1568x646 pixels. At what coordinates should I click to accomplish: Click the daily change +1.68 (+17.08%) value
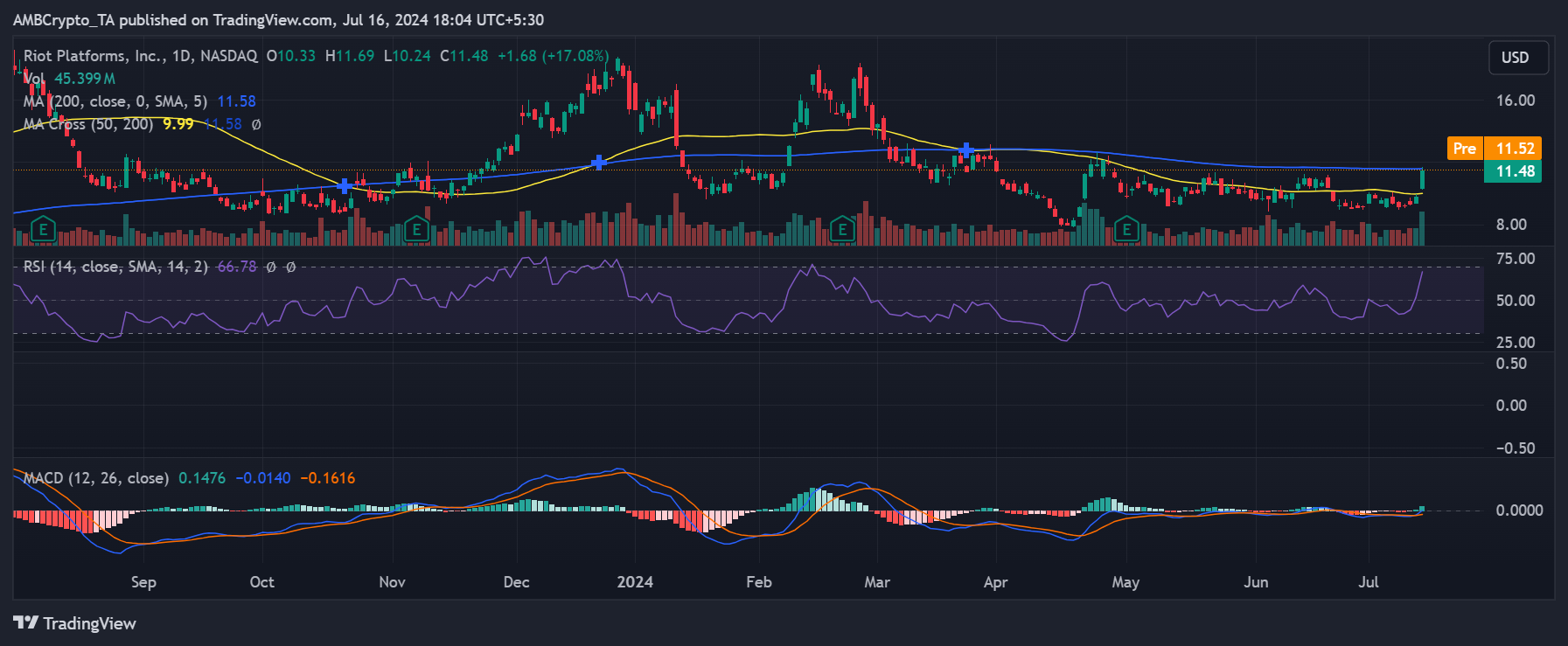tap(553, 56)
